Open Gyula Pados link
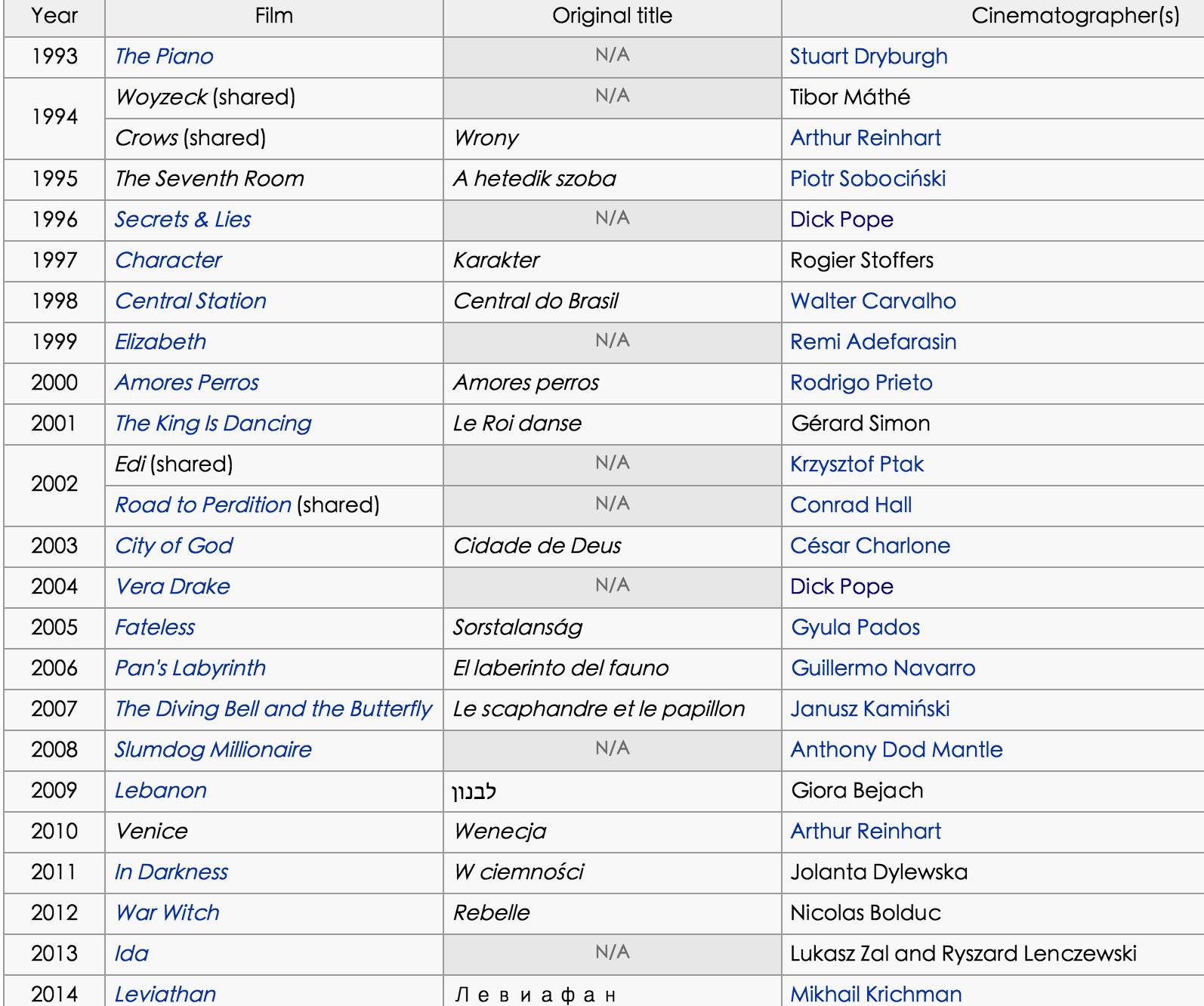 855,628
